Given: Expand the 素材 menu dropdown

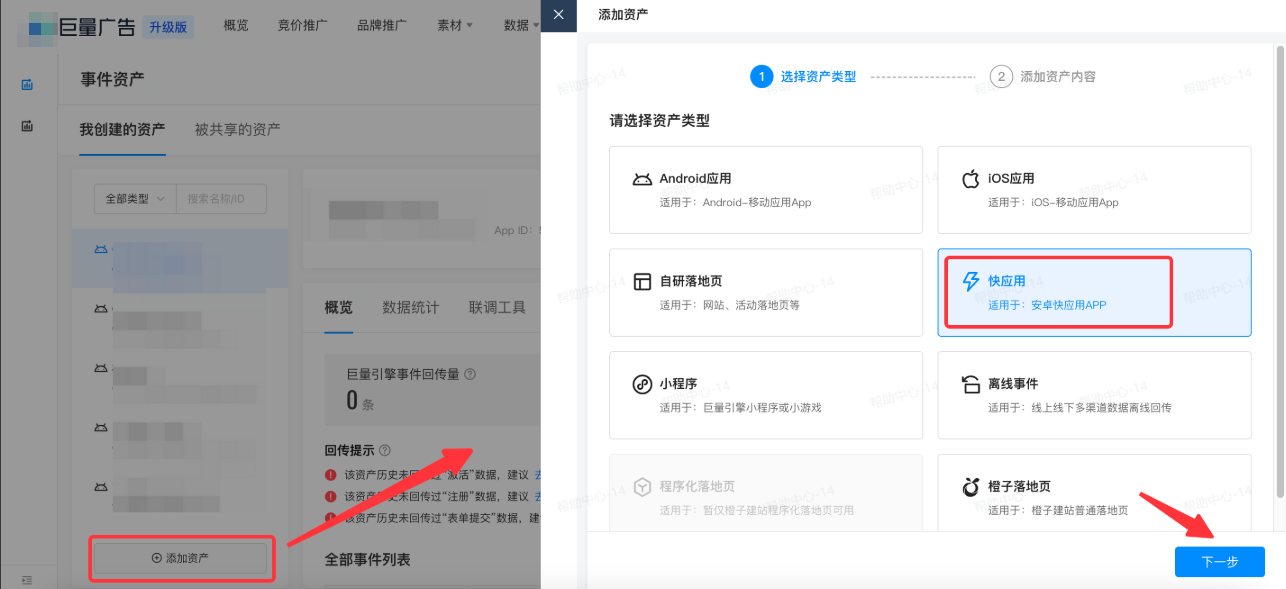Looking at the screenshot, I should click(x=455, y=25).
